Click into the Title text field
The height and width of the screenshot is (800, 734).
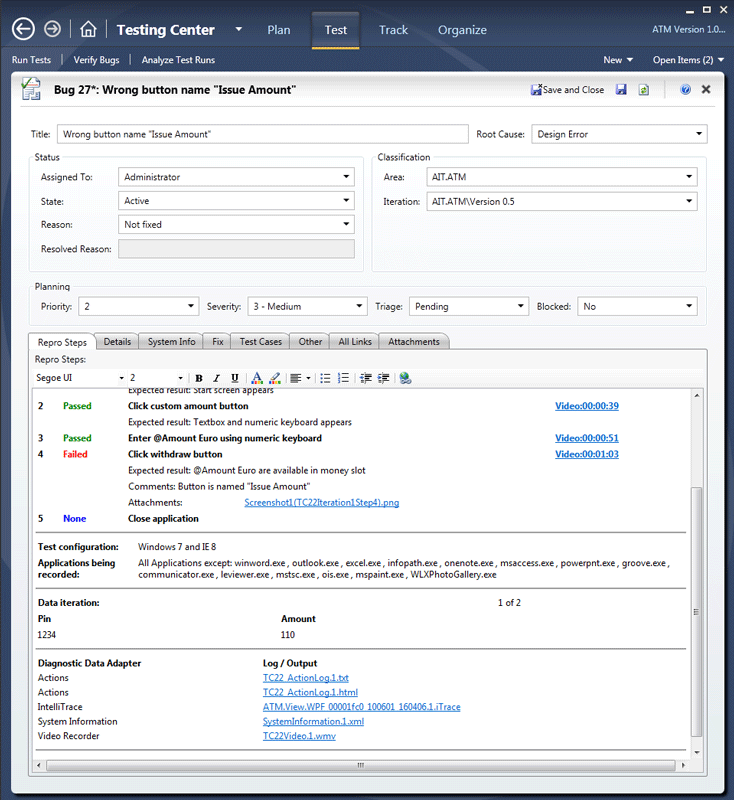(262, 134)
